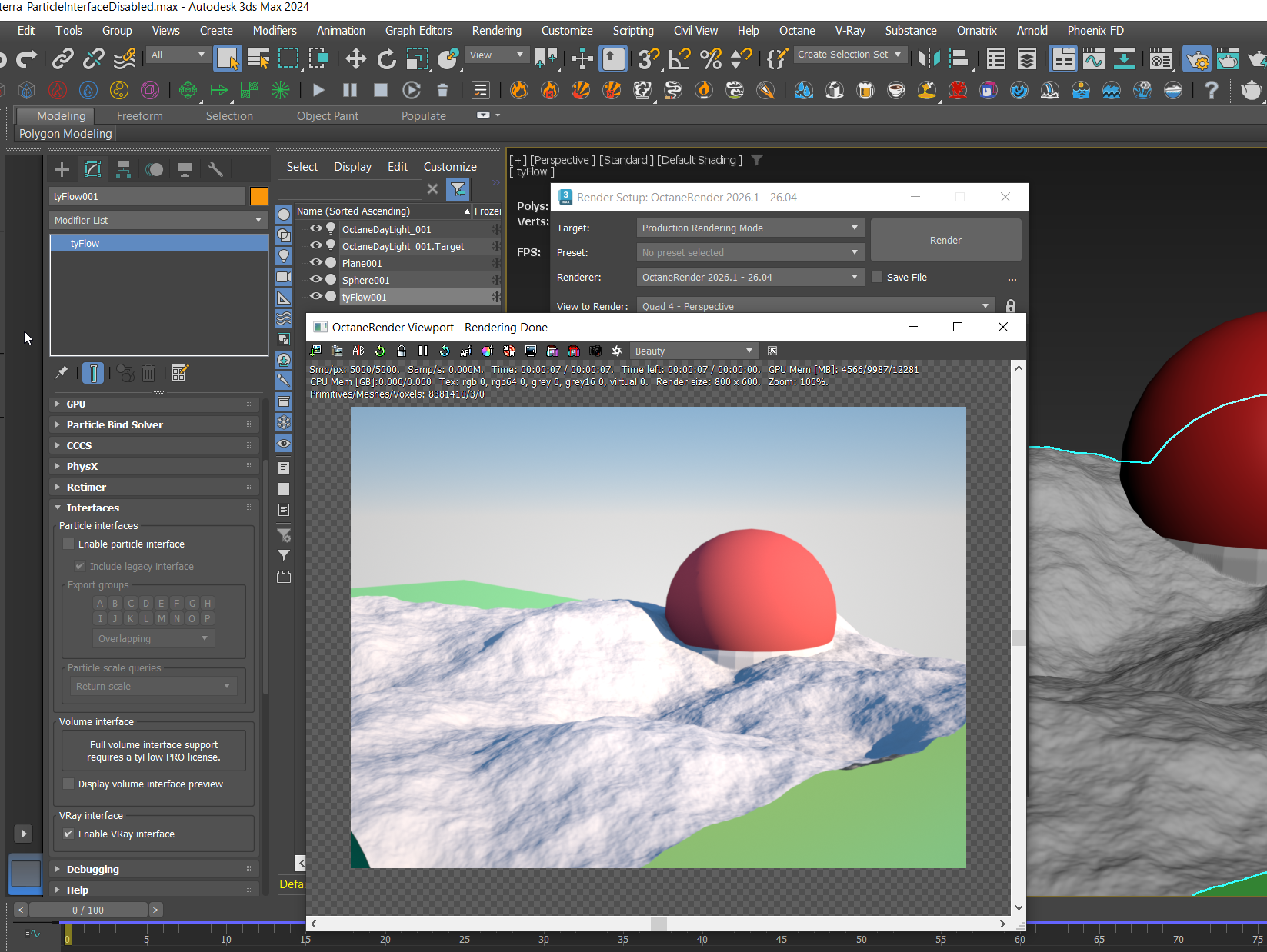
Task: Click the Octane viewport vertical scrollbar thumb
Action: coord(1019,637)
